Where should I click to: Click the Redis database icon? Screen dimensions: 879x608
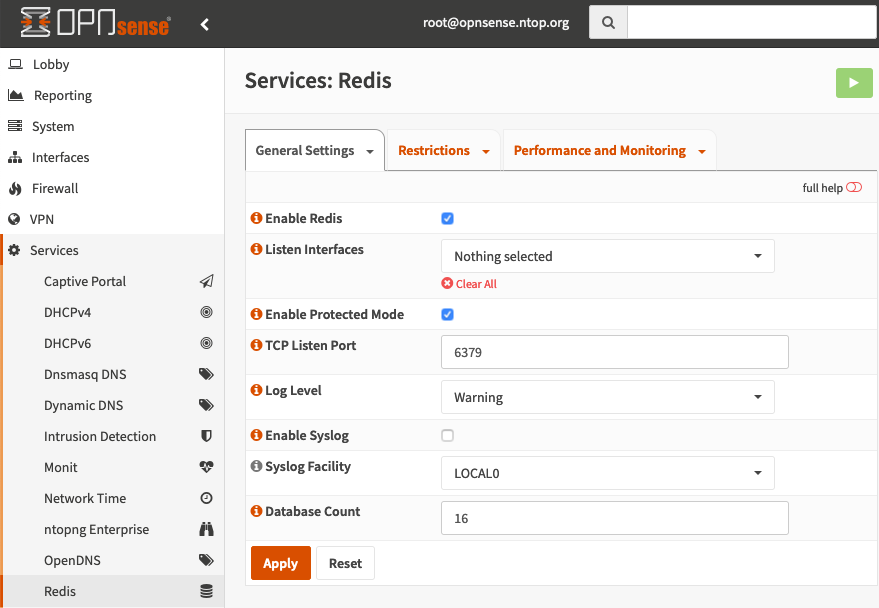tap(206, 591)
